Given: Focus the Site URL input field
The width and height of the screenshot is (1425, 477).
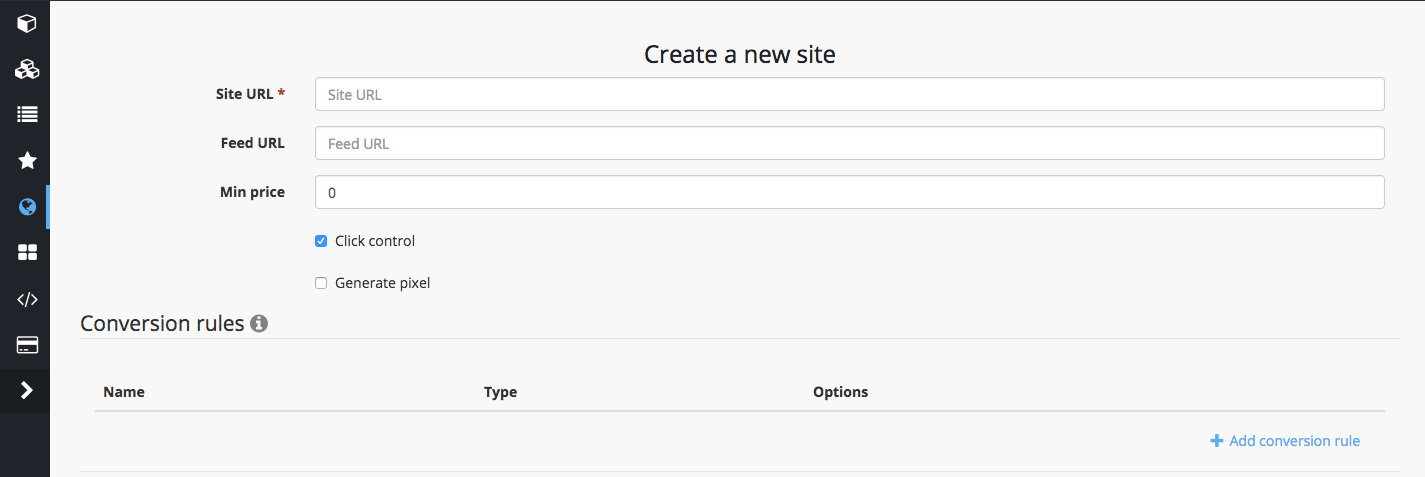Looking at the screenshot, I should click(x=849, y=95).
